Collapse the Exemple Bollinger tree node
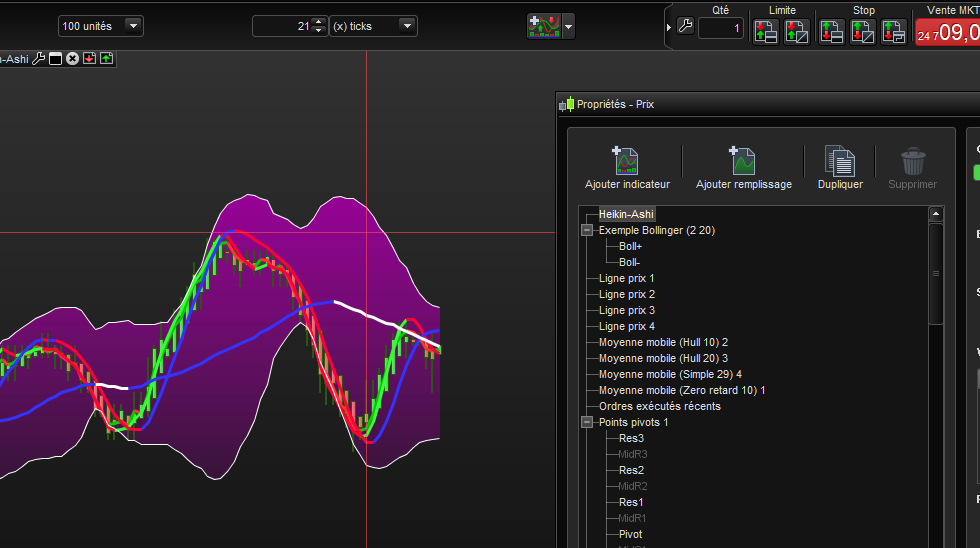The height and width of the screenshot is (548, 980). [x=587, y=230]
